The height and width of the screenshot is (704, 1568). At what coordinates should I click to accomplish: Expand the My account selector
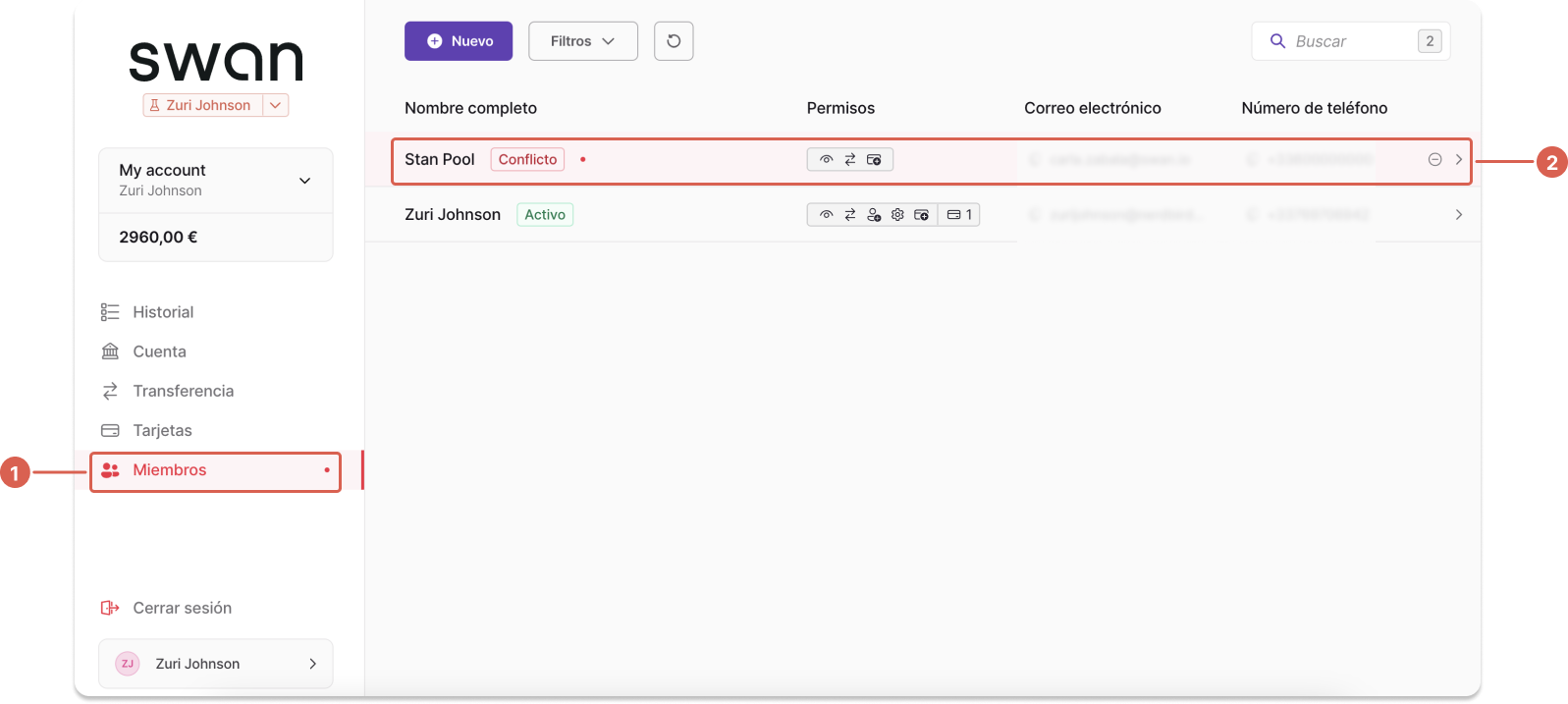(x=216, y=180)
